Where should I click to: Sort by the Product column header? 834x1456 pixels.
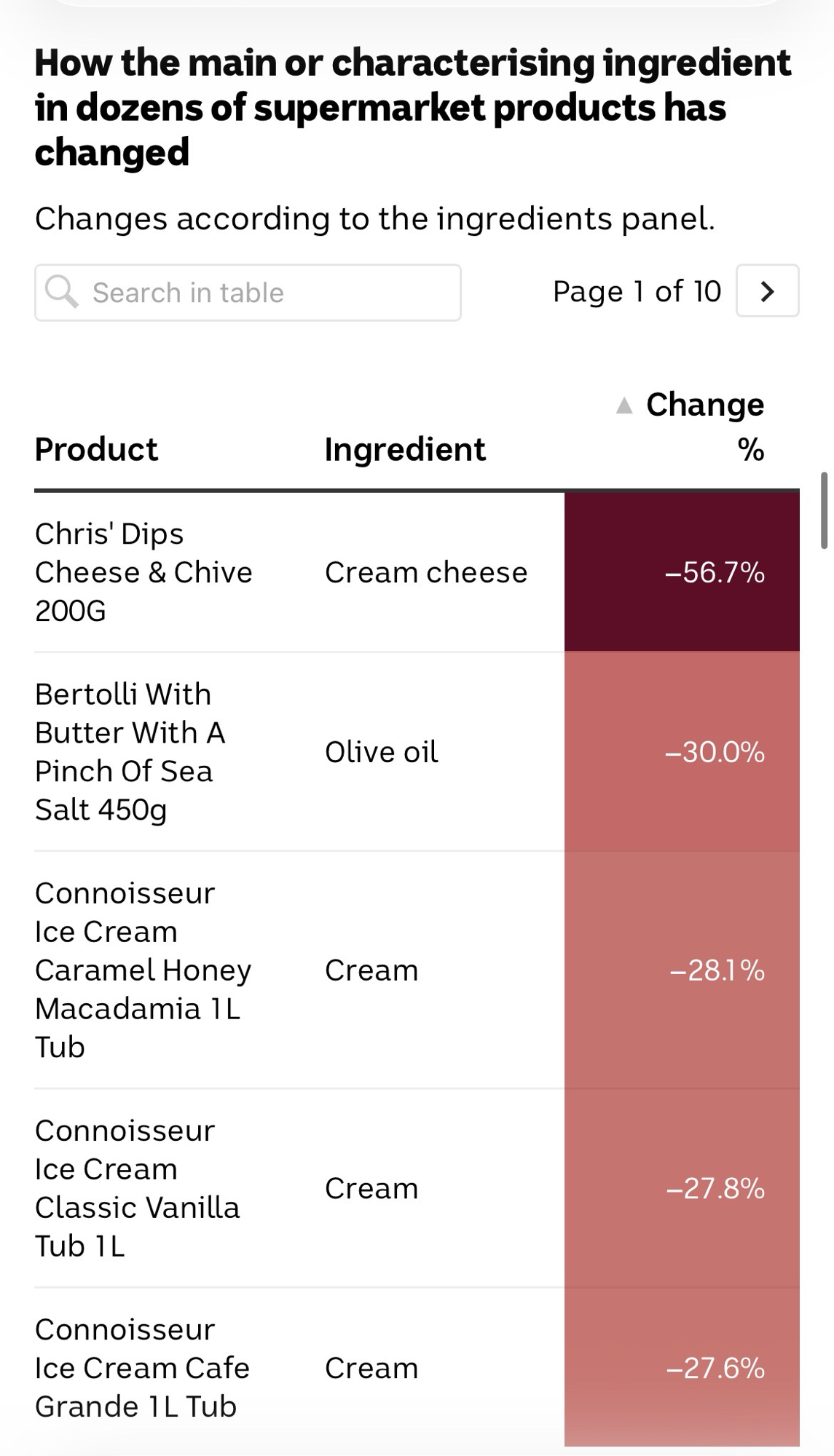tap(96, 449)
